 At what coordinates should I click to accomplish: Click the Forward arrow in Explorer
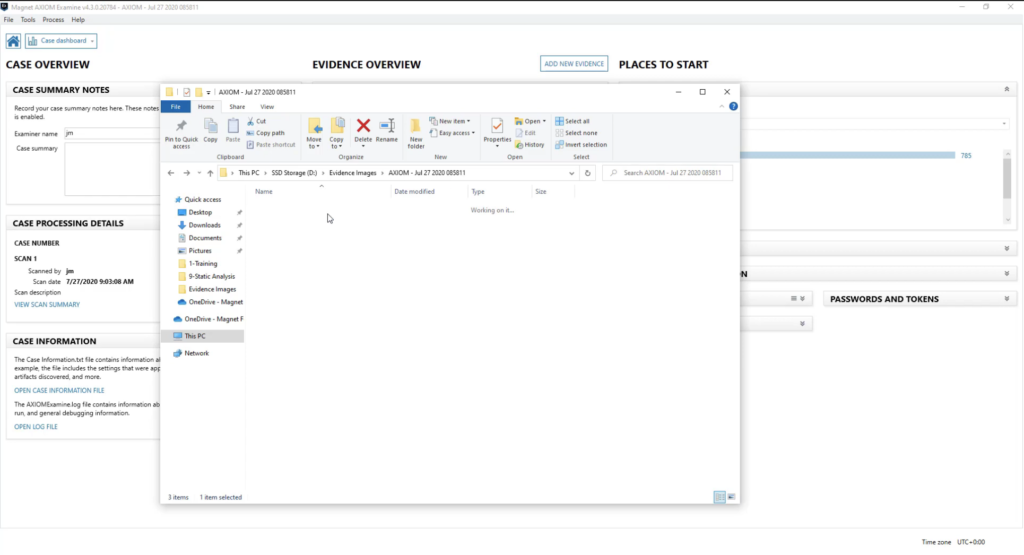coord(187,173)
